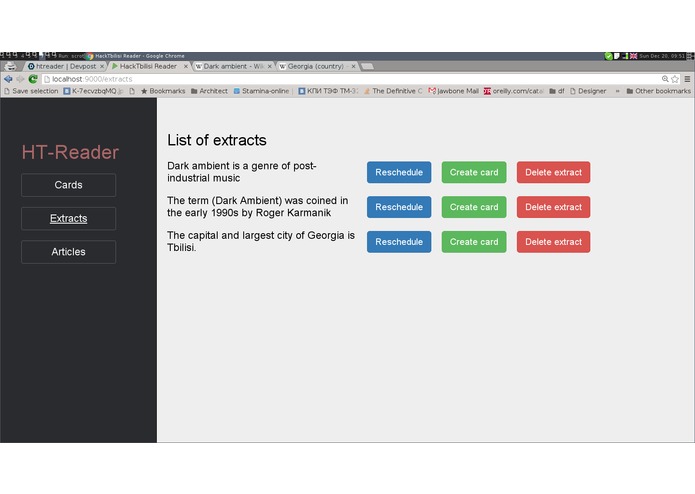Image resolution: width=695 pixels, height=494 pixels.
Task: Close the htreader Devpost tab
Action: 102,66
